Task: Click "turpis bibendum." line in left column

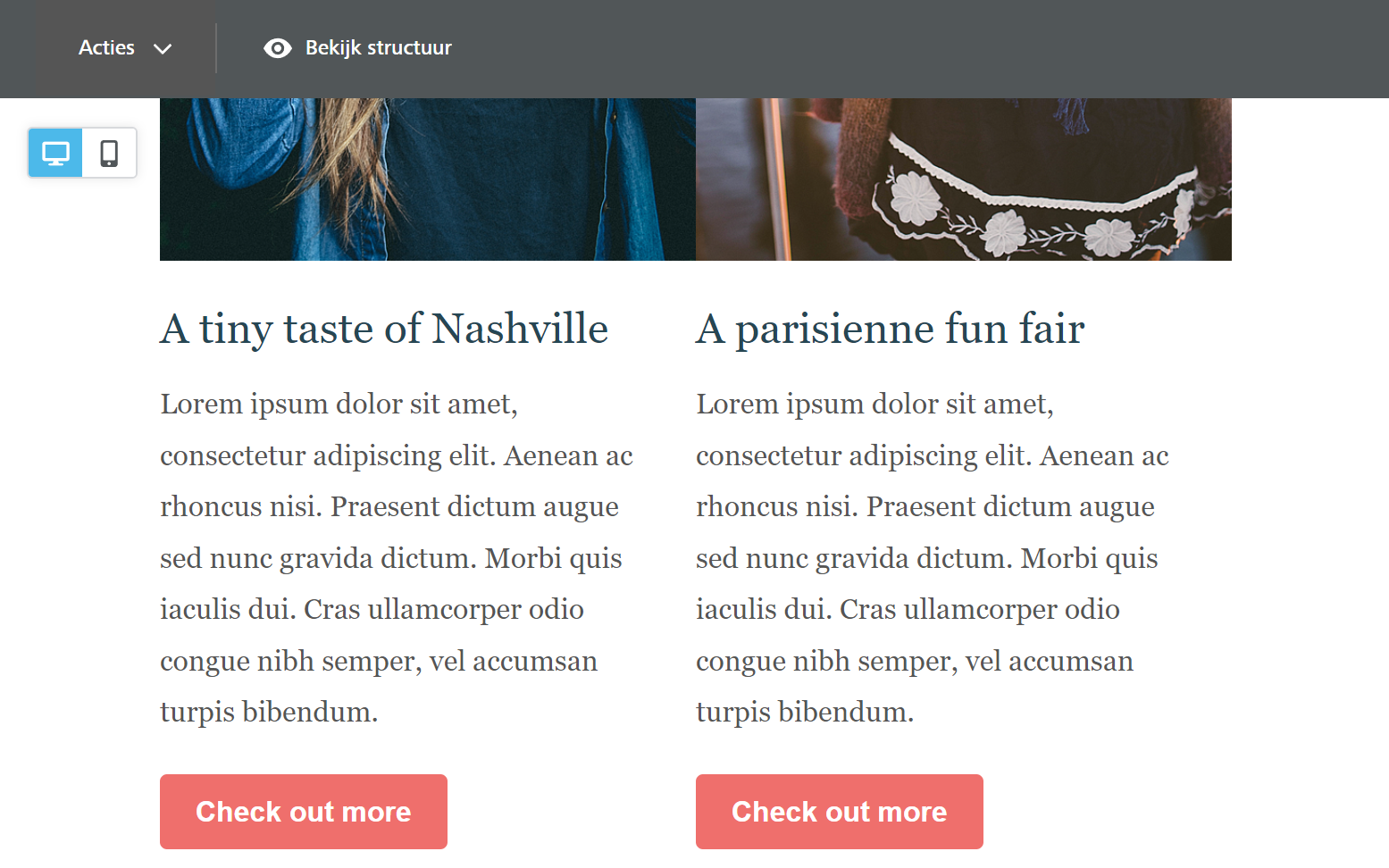Action: (x=269, y=712)
